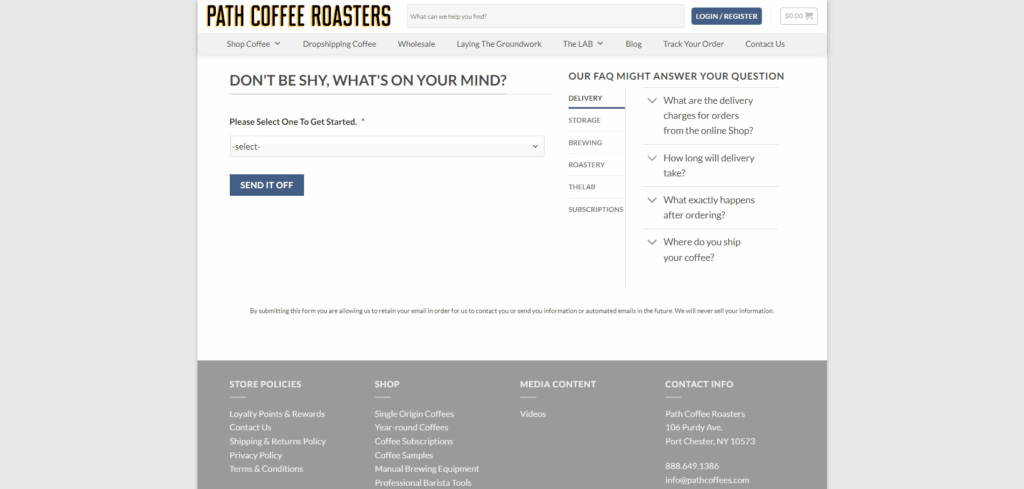Expand The LAB menu chevron

click(x=600, y=44)
